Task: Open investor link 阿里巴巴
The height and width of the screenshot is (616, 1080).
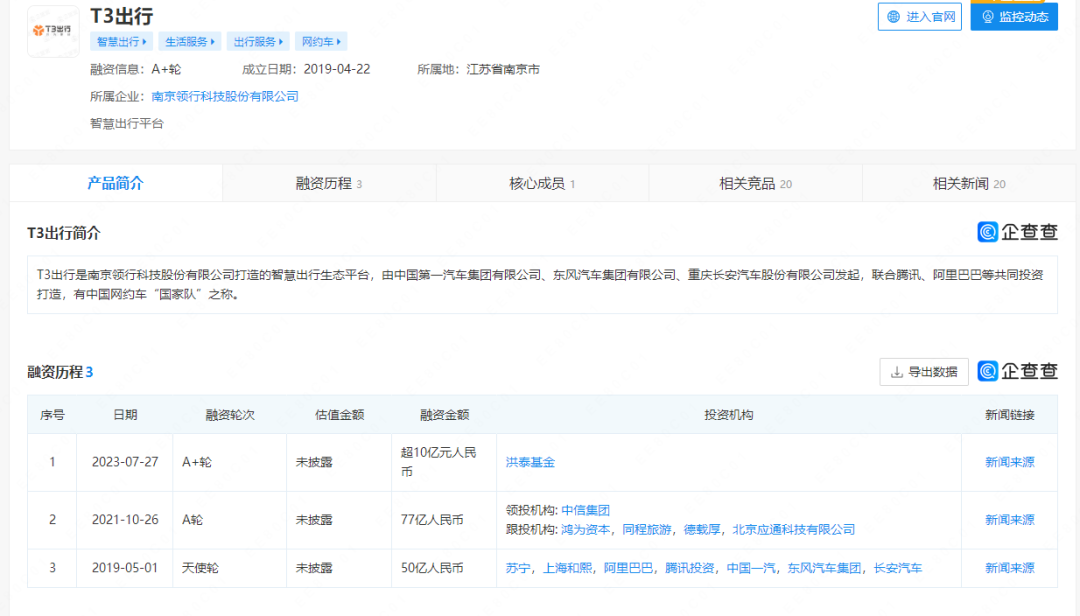Action: point(628,568)
